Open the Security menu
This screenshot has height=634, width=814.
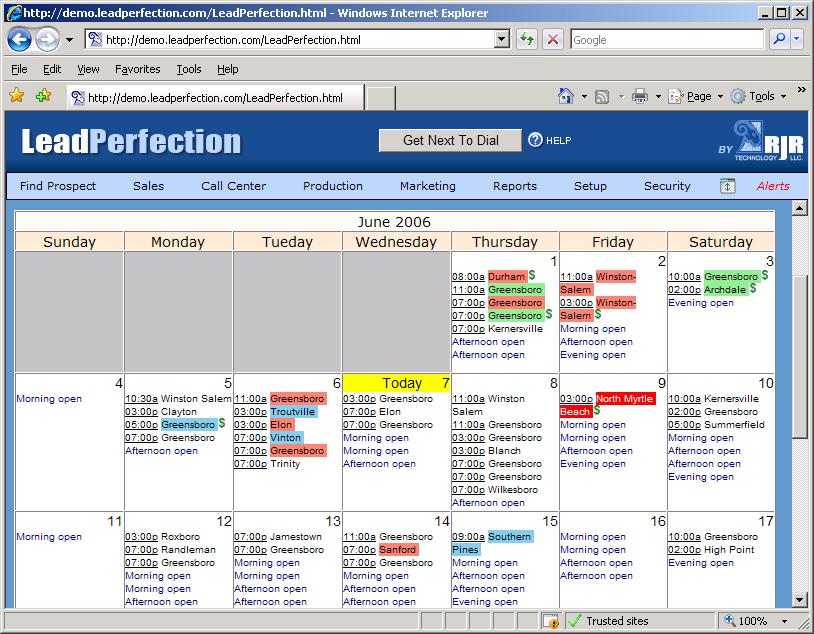point(667,186)
